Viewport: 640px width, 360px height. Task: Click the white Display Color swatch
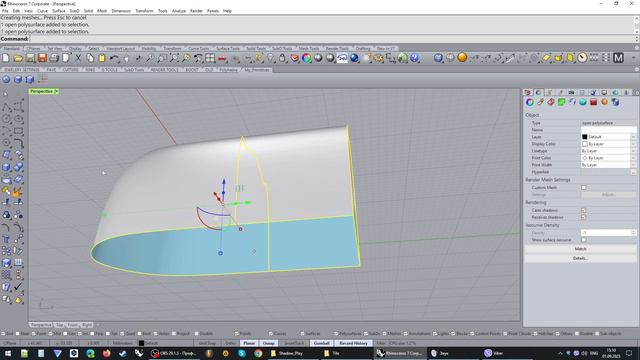(x=584, y=144)
